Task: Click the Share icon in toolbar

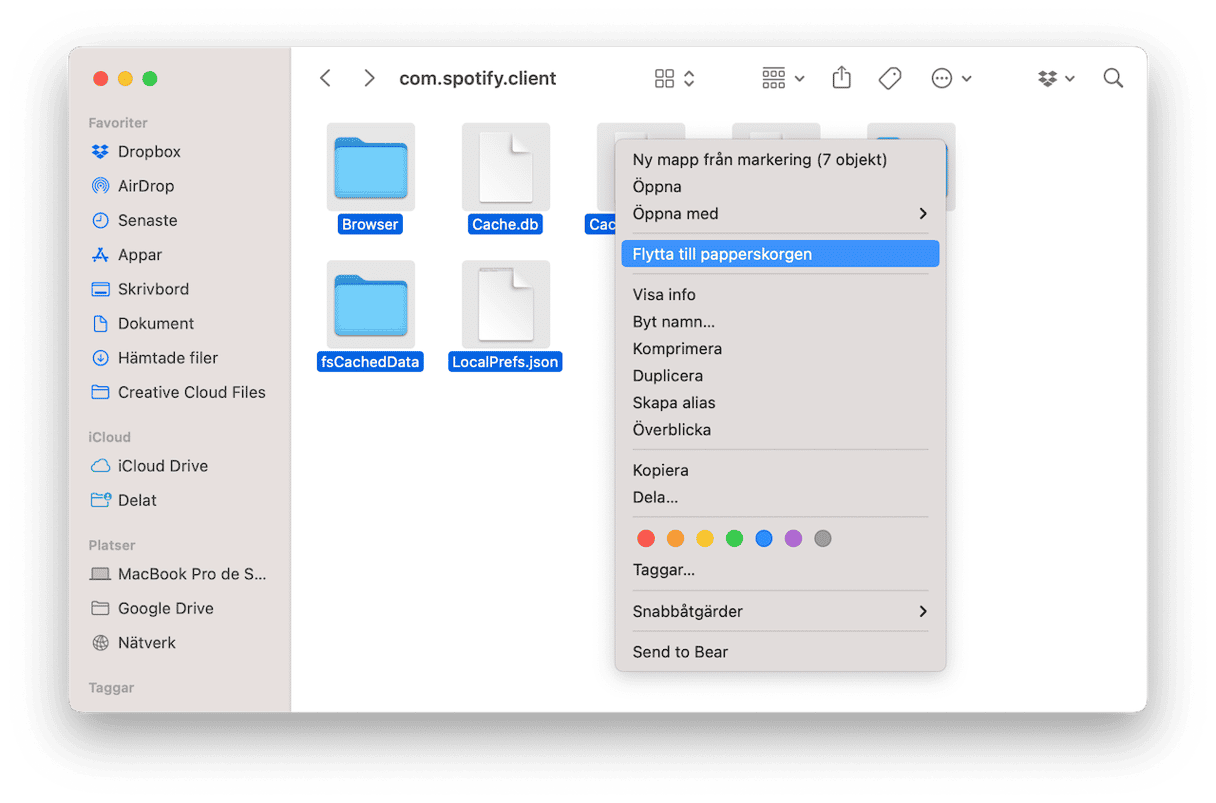Action: click(841, 78)
